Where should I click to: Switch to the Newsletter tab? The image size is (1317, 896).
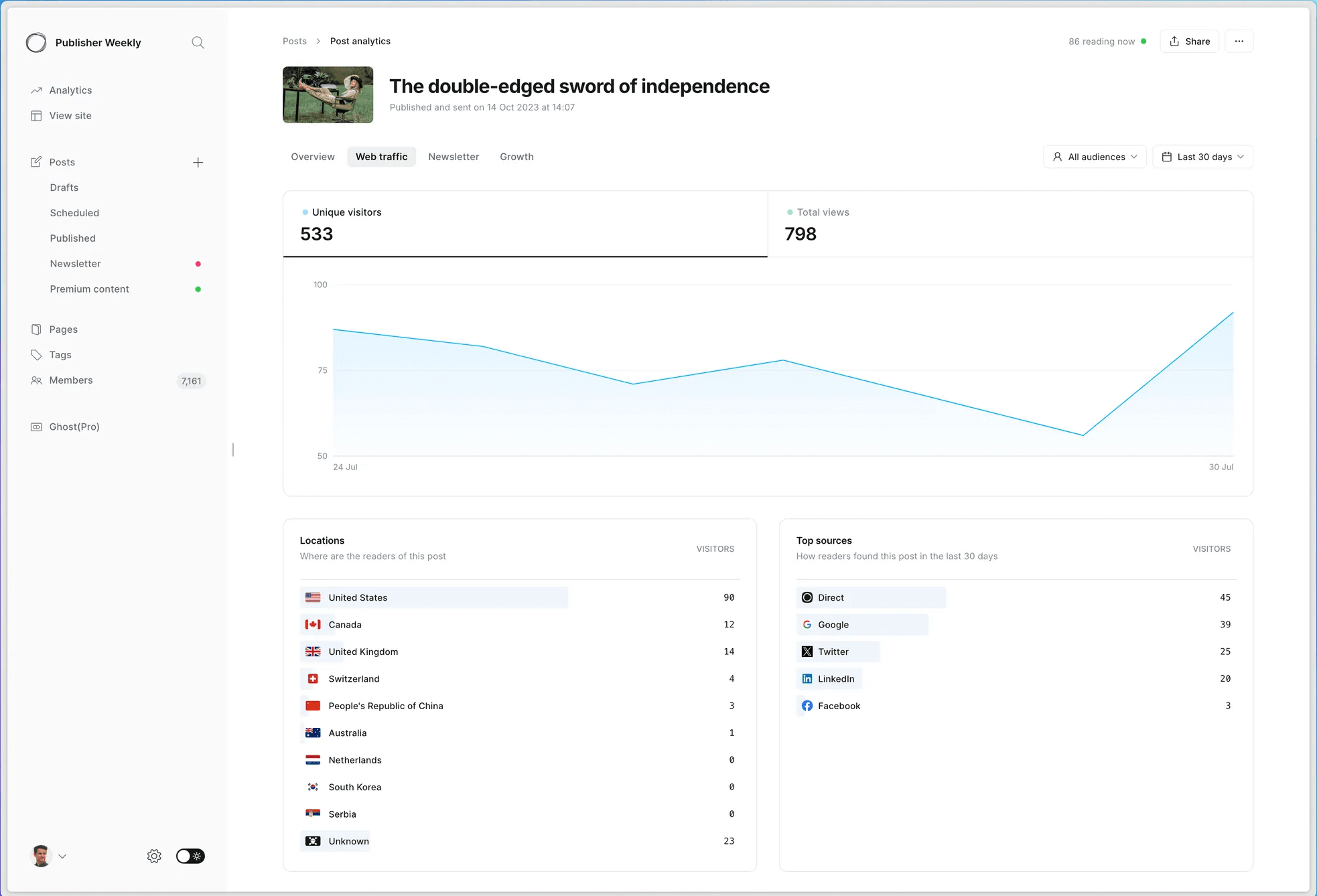(454, 157)
